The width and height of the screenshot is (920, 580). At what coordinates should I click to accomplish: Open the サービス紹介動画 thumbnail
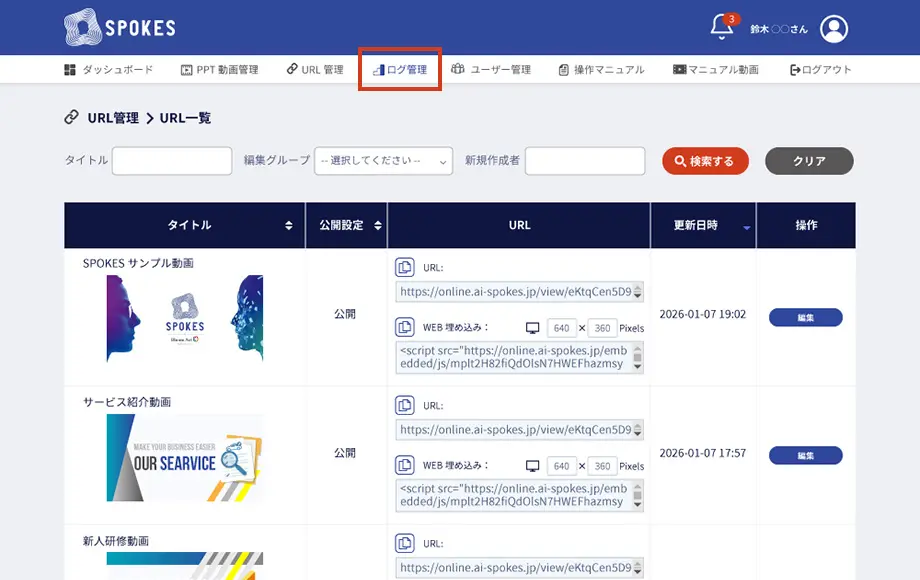pyautogui.click(x=185, y=458)
